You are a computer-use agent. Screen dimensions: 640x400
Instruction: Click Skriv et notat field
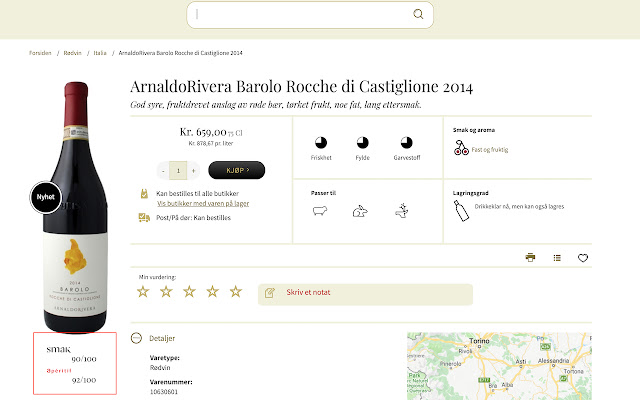pos(365,294)
